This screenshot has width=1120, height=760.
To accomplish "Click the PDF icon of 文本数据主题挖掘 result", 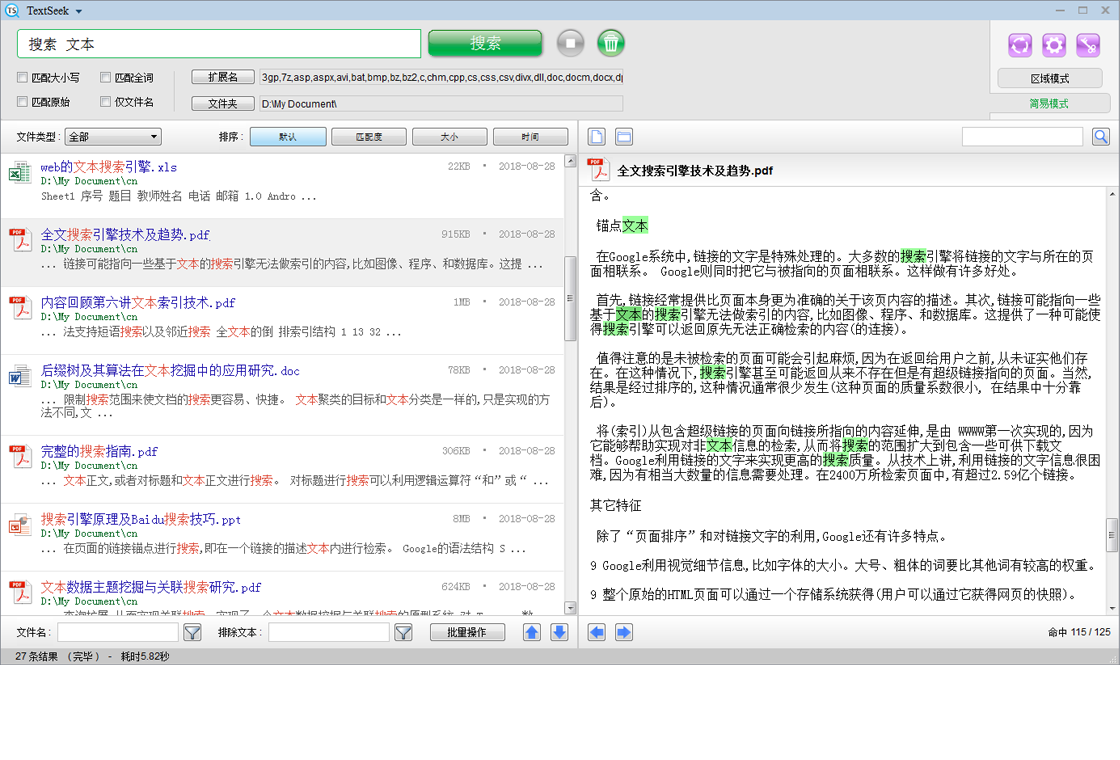I will (20, 593).
